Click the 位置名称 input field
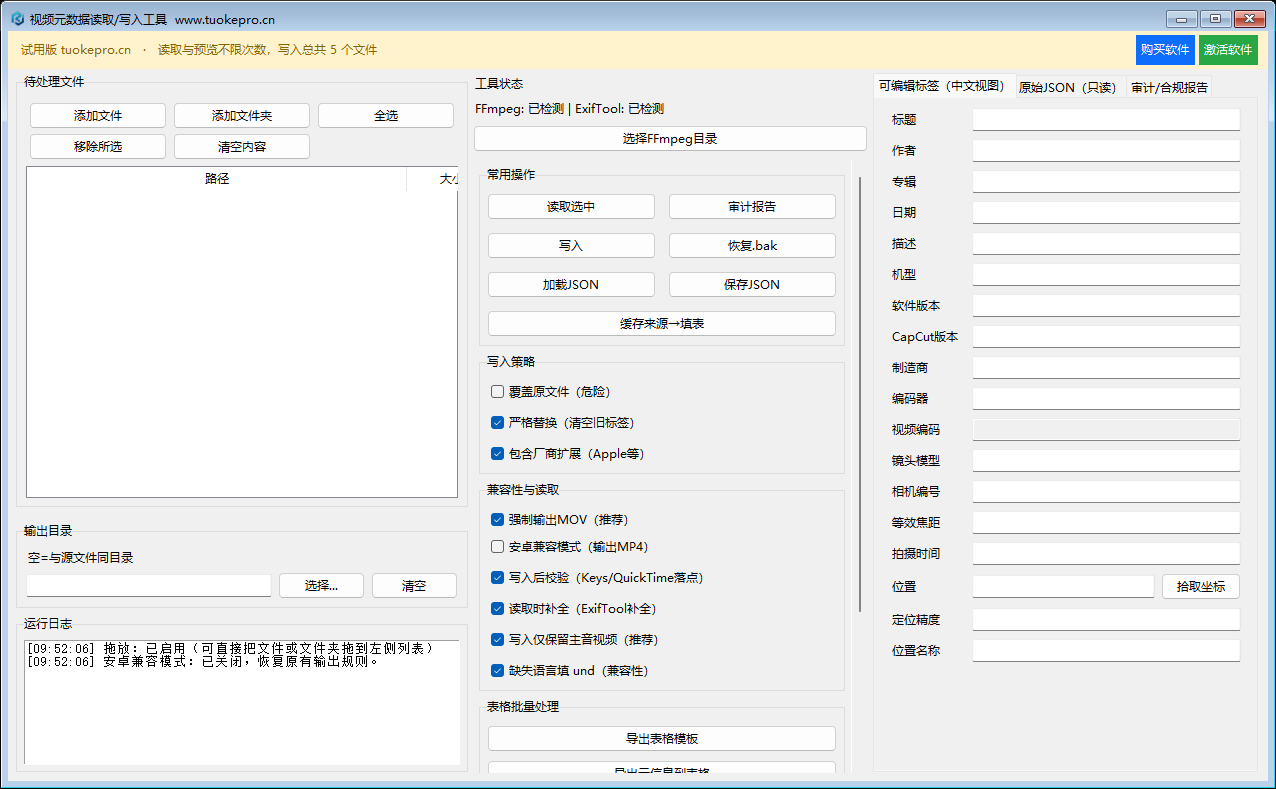1276x789 pixels. pos(1106,651)
